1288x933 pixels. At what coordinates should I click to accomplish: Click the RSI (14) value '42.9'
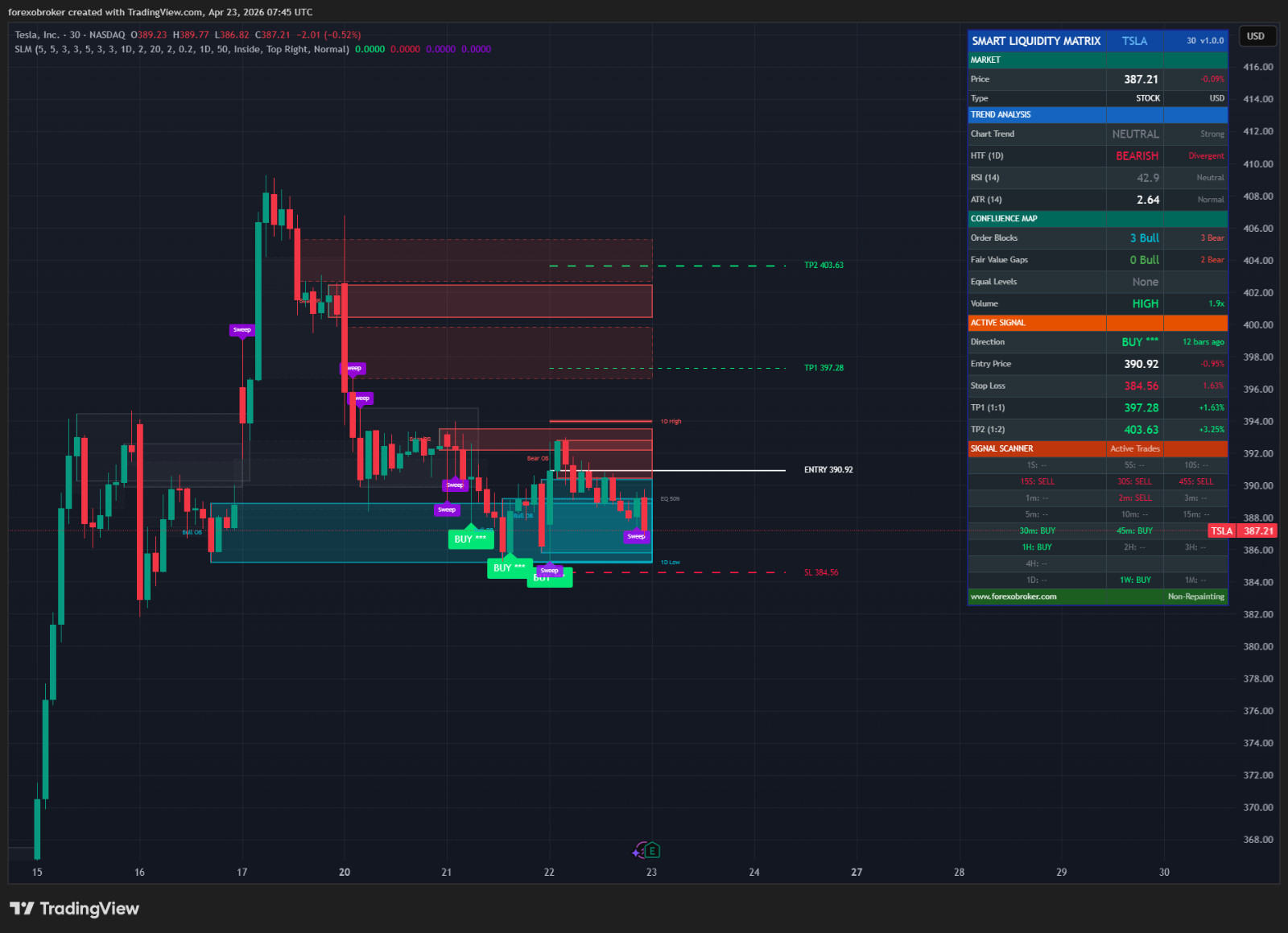[1148, 178]
